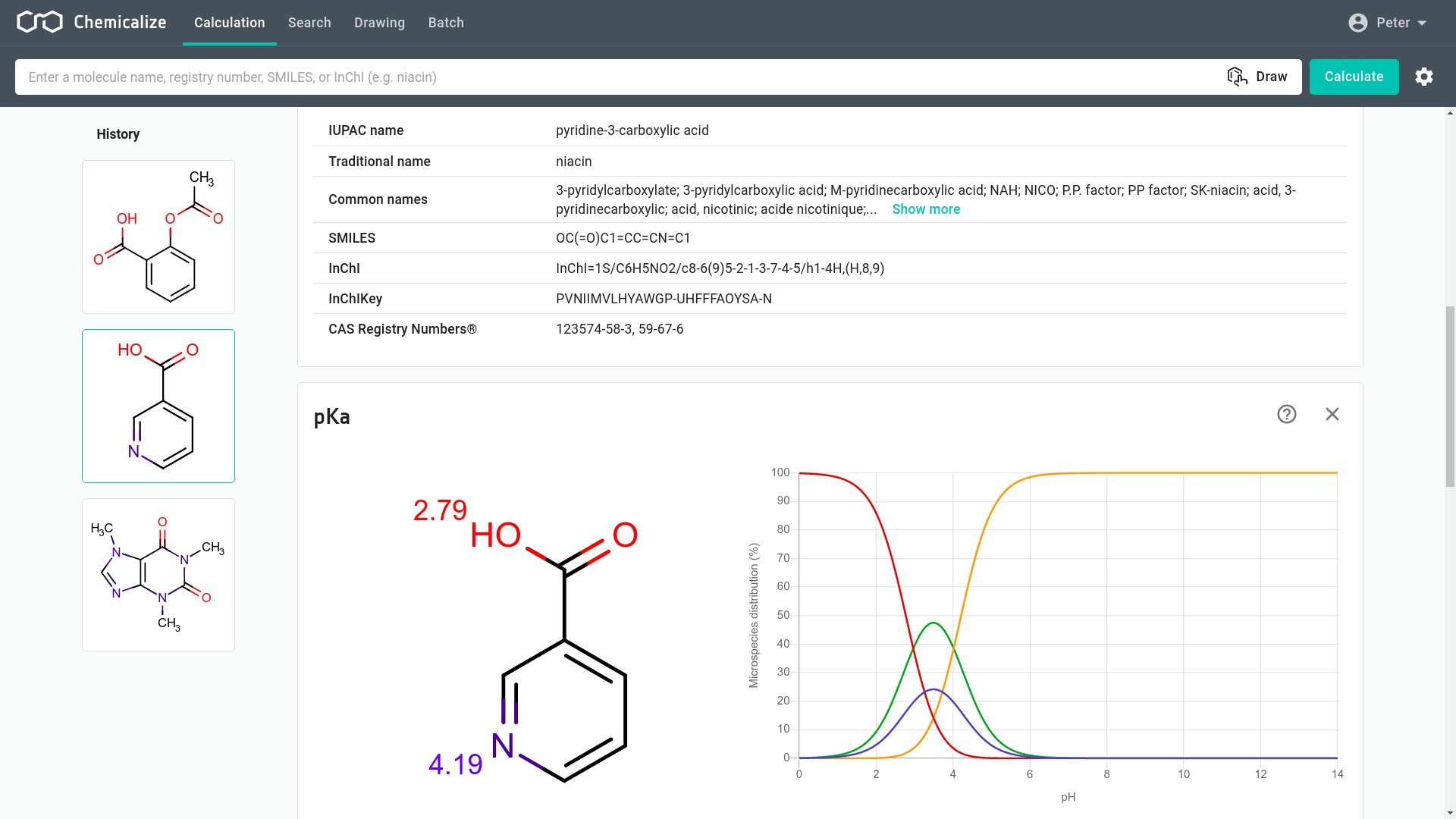Viewport: 1456px width, 819px height.
Task: Close the pKa results card
Action: pos(1332,414)
